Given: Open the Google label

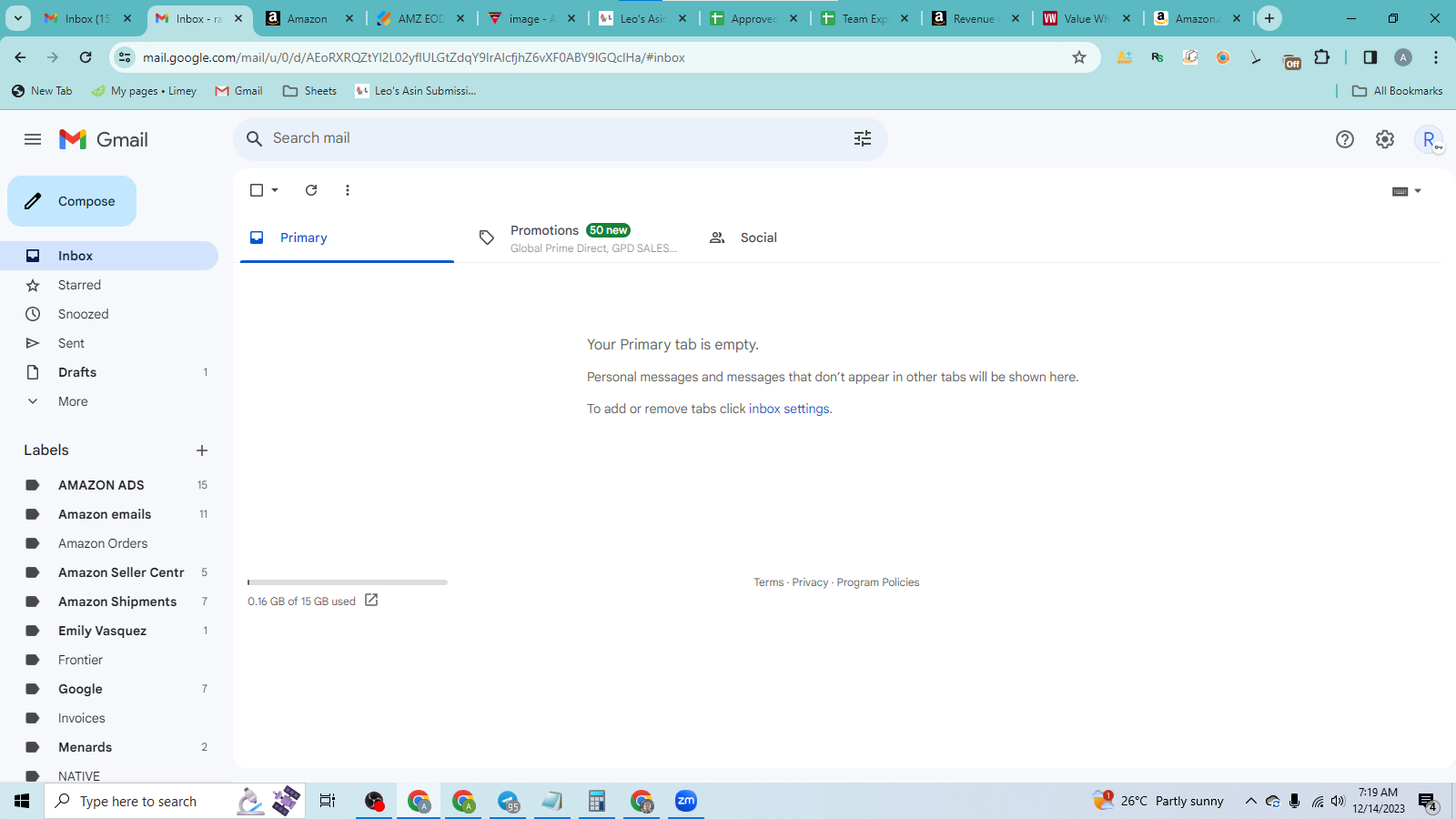Looking at the screenshot, I should (x=109, y=689).
